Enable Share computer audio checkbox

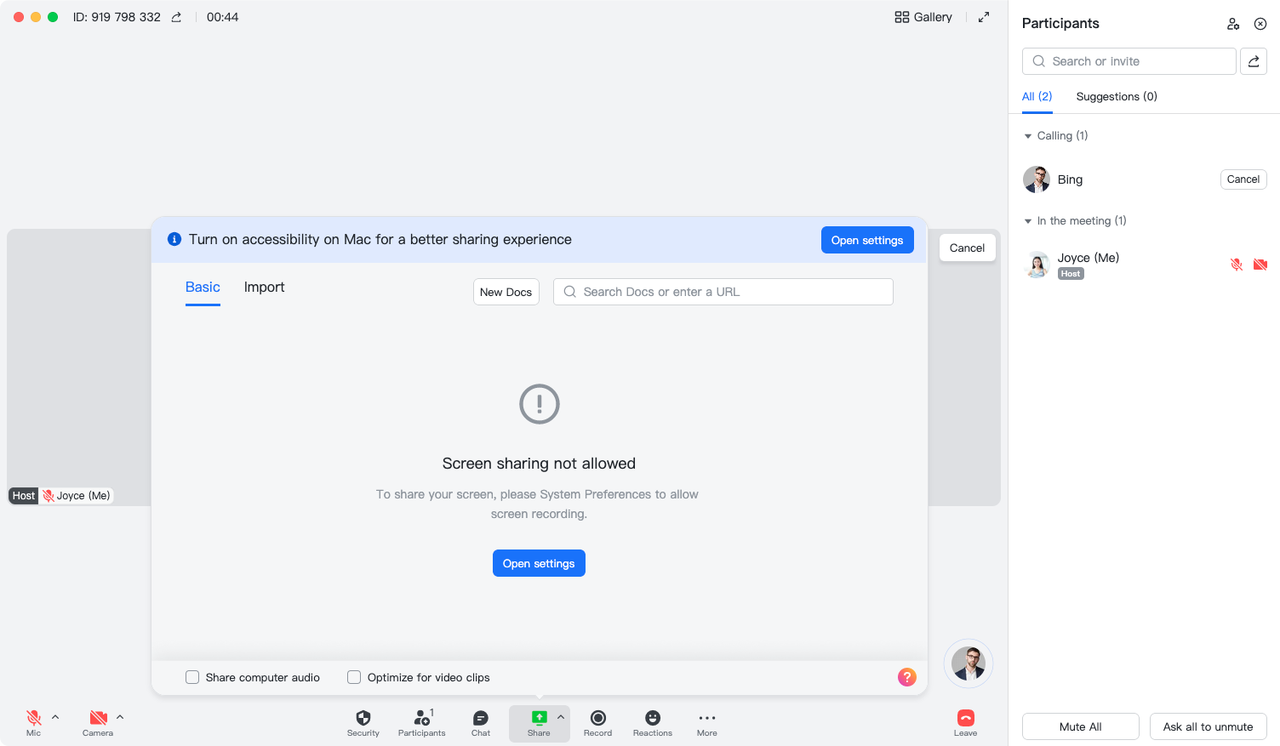point(192,677)
